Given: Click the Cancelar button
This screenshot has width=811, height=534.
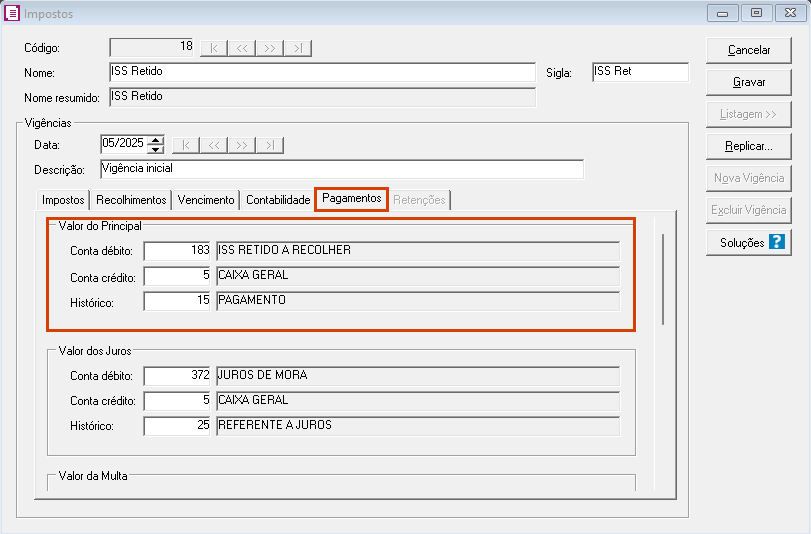Looking at the screenshot, I should point(748,50).
